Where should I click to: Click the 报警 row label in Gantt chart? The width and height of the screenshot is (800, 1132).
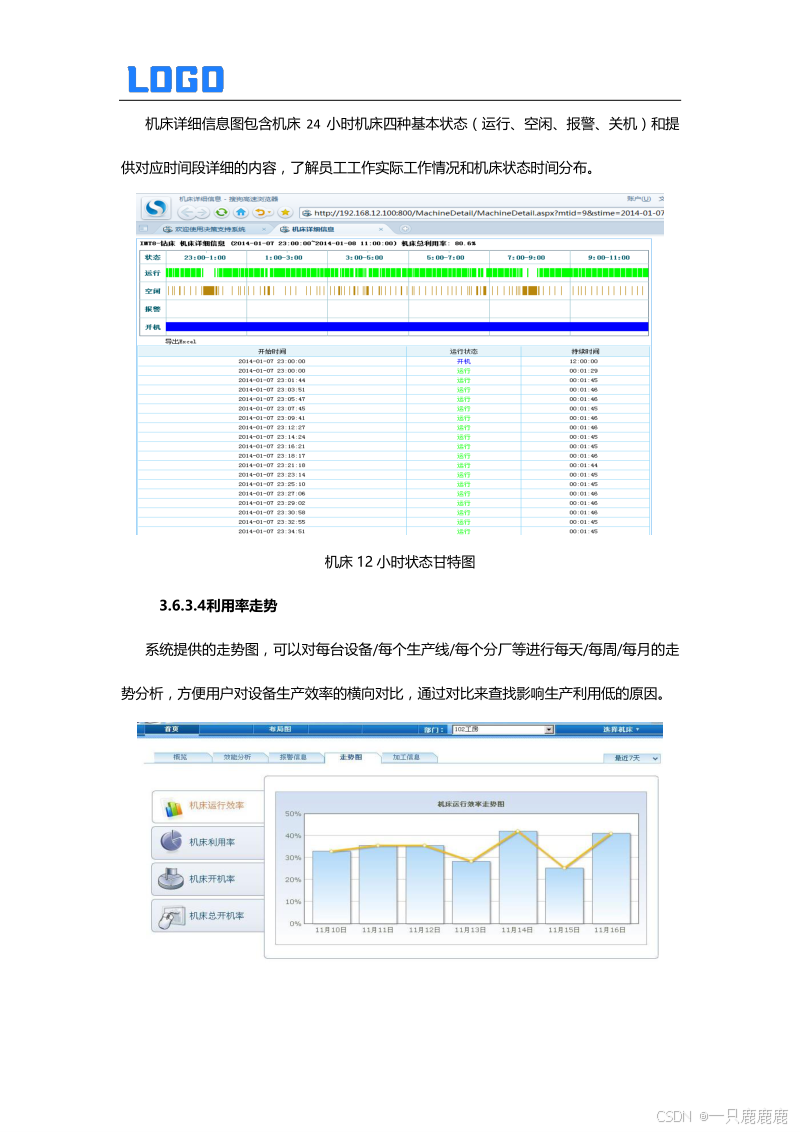(x=152, y=310)
